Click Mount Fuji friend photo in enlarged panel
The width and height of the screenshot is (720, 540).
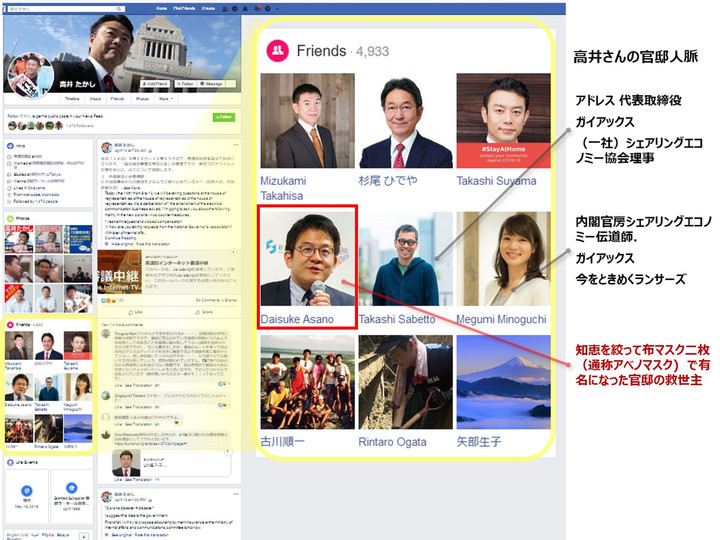click(x=503, y=382)
